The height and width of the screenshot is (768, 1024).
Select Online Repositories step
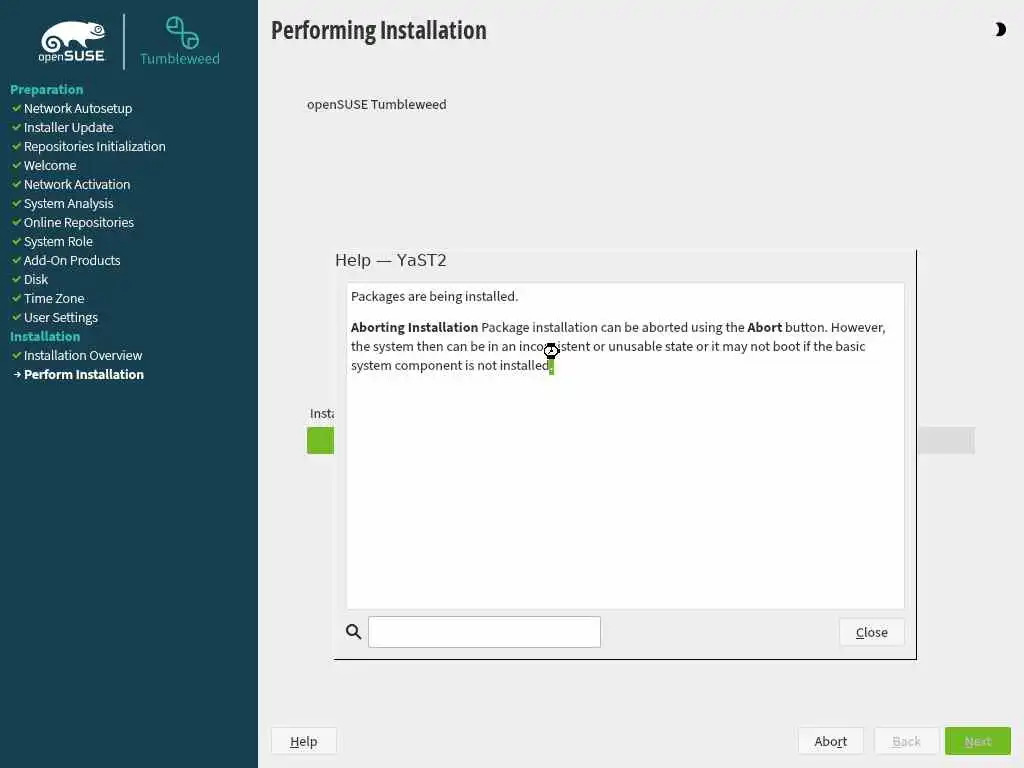pos(79,222)
